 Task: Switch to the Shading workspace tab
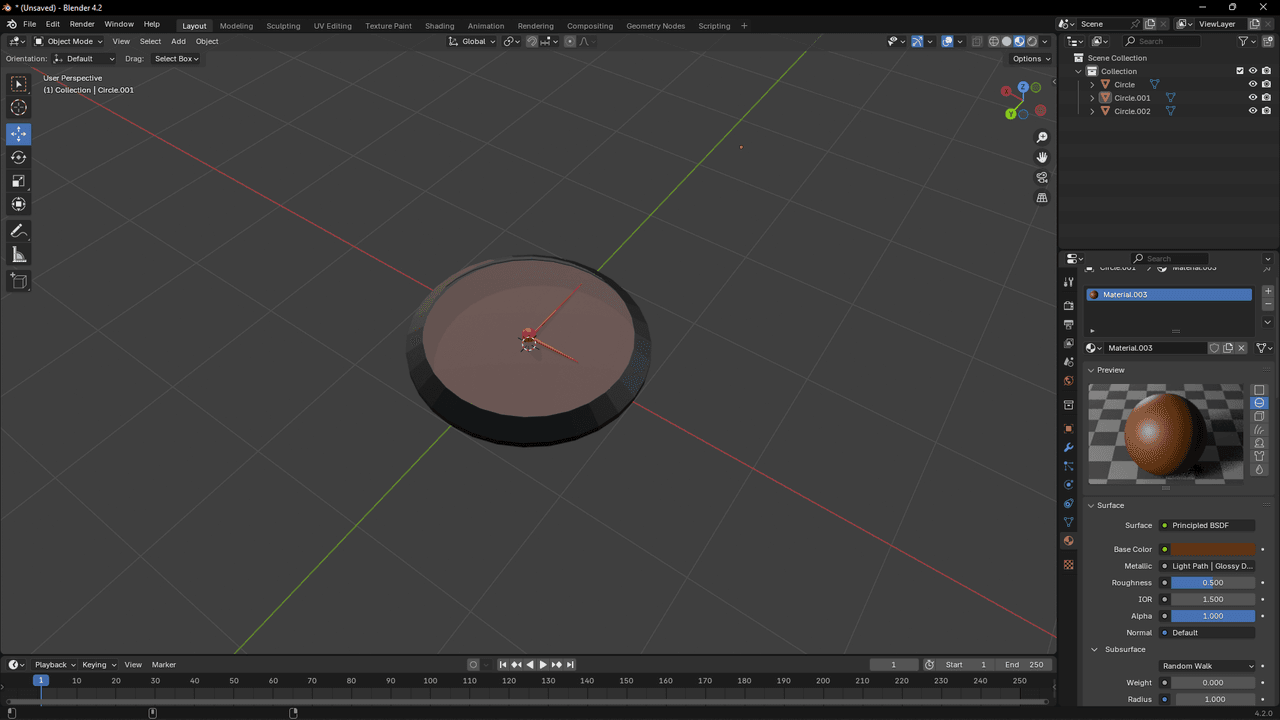point(439,25)
